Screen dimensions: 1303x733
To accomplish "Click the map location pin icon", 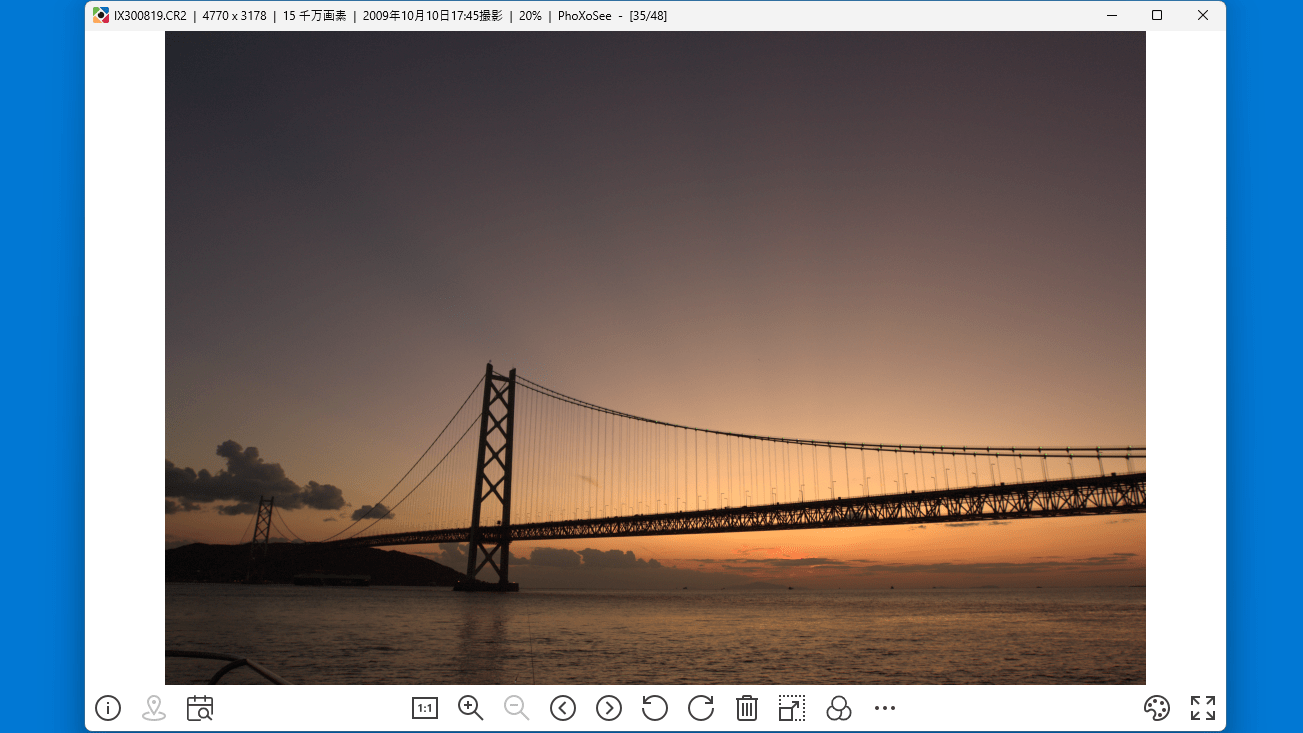I will [154, 708].
